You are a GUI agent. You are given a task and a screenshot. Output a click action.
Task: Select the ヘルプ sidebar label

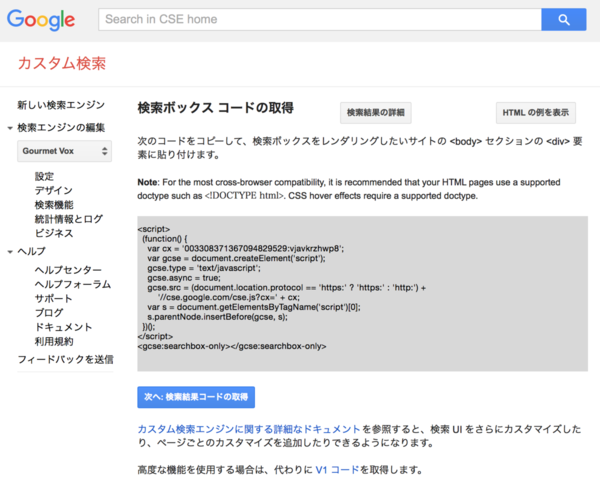click(x=31, y=251)
